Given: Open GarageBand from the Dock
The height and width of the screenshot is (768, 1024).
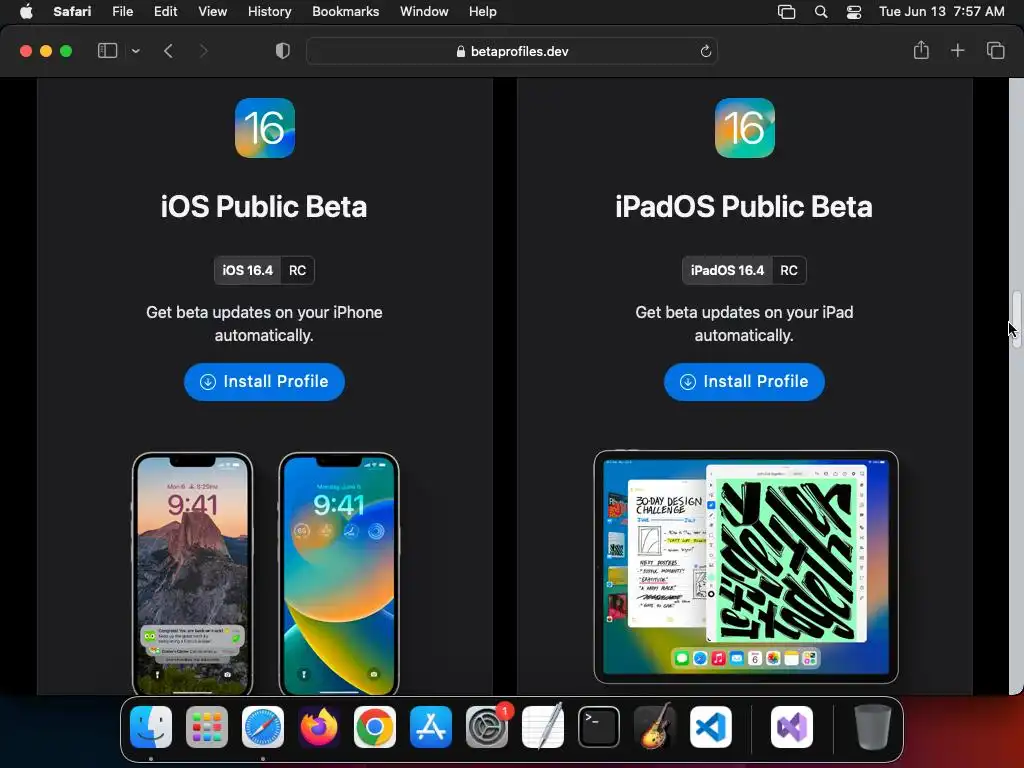Looking at the screenshot, I should tap(655, 727).
